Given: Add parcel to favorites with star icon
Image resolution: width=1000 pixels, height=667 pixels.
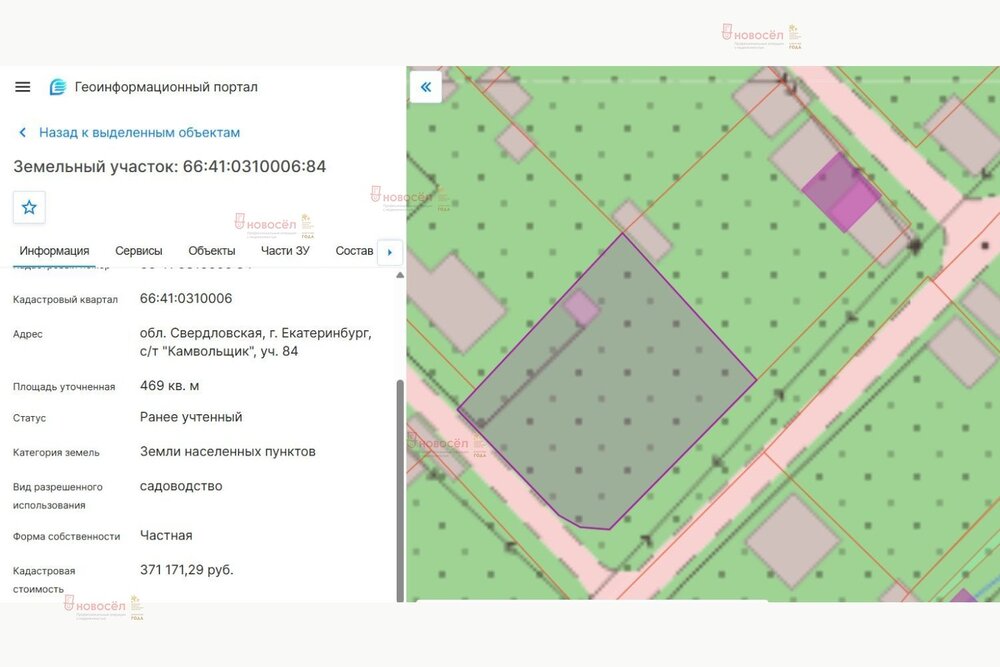Looking at the screenshot, I should 29,207.
